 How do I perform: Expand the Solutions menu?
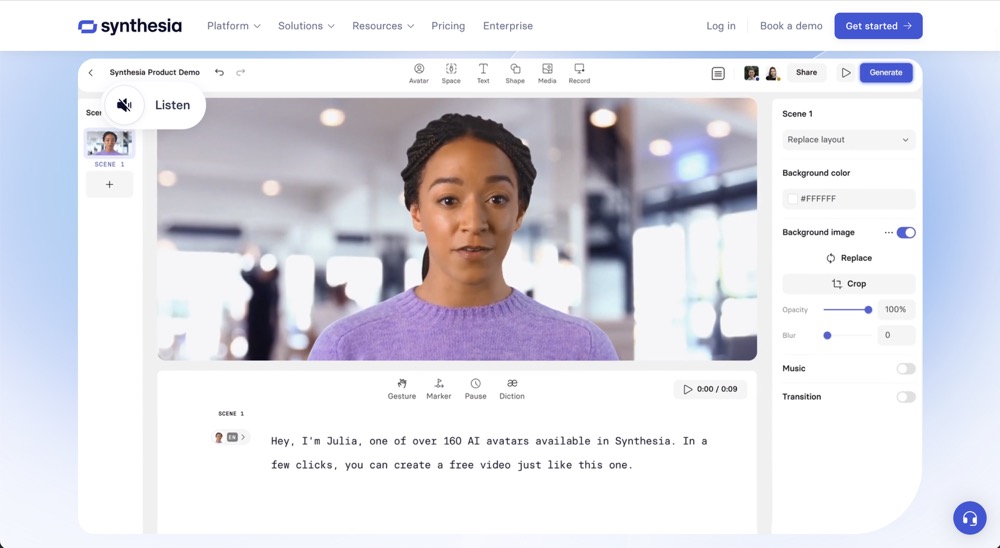tap(306, 26)
